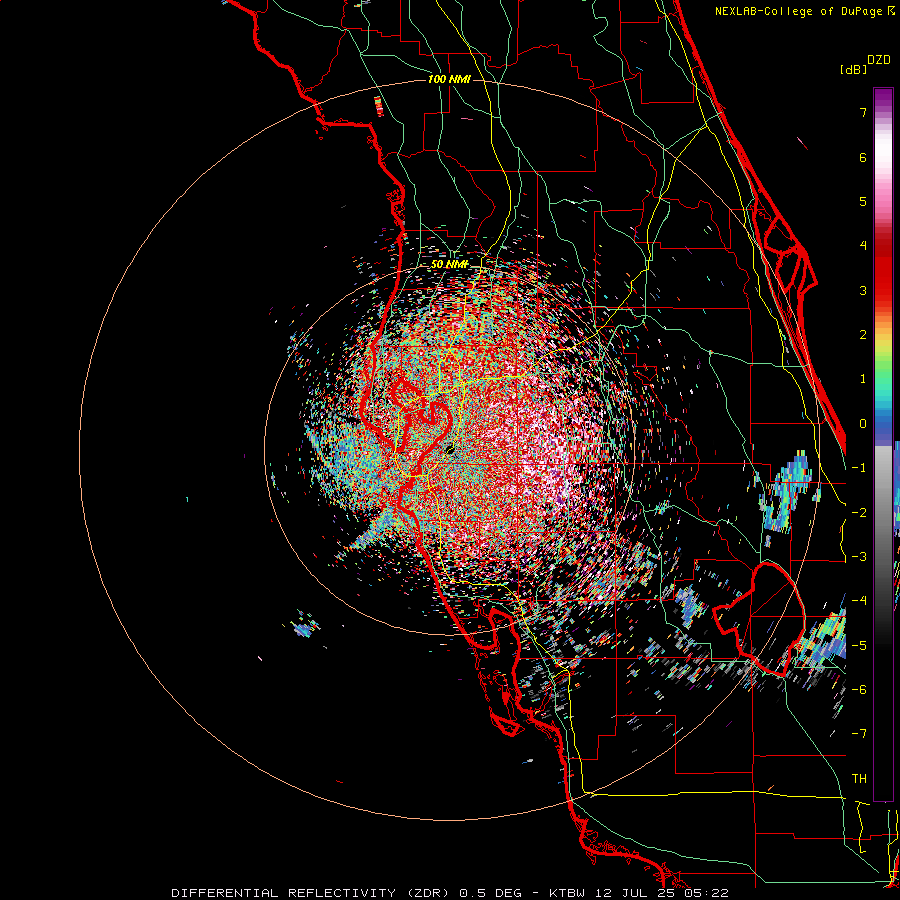
Task: Click the red-outlined lake near the bottom right
Action: 759,620
